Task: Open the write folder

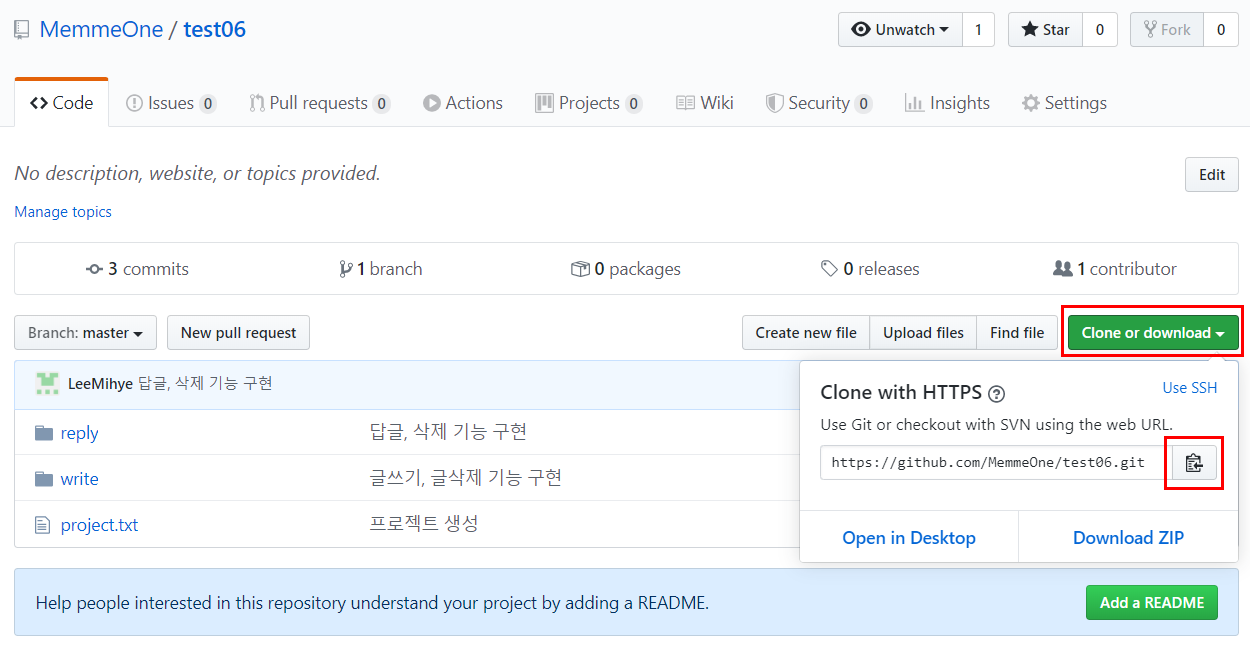Action: click(79, 479)
